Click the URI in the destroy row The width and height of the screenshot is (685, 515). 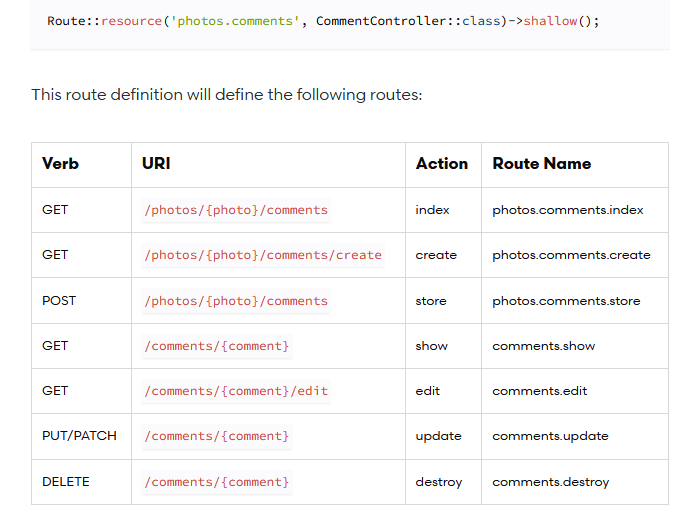tap(217, 482)
